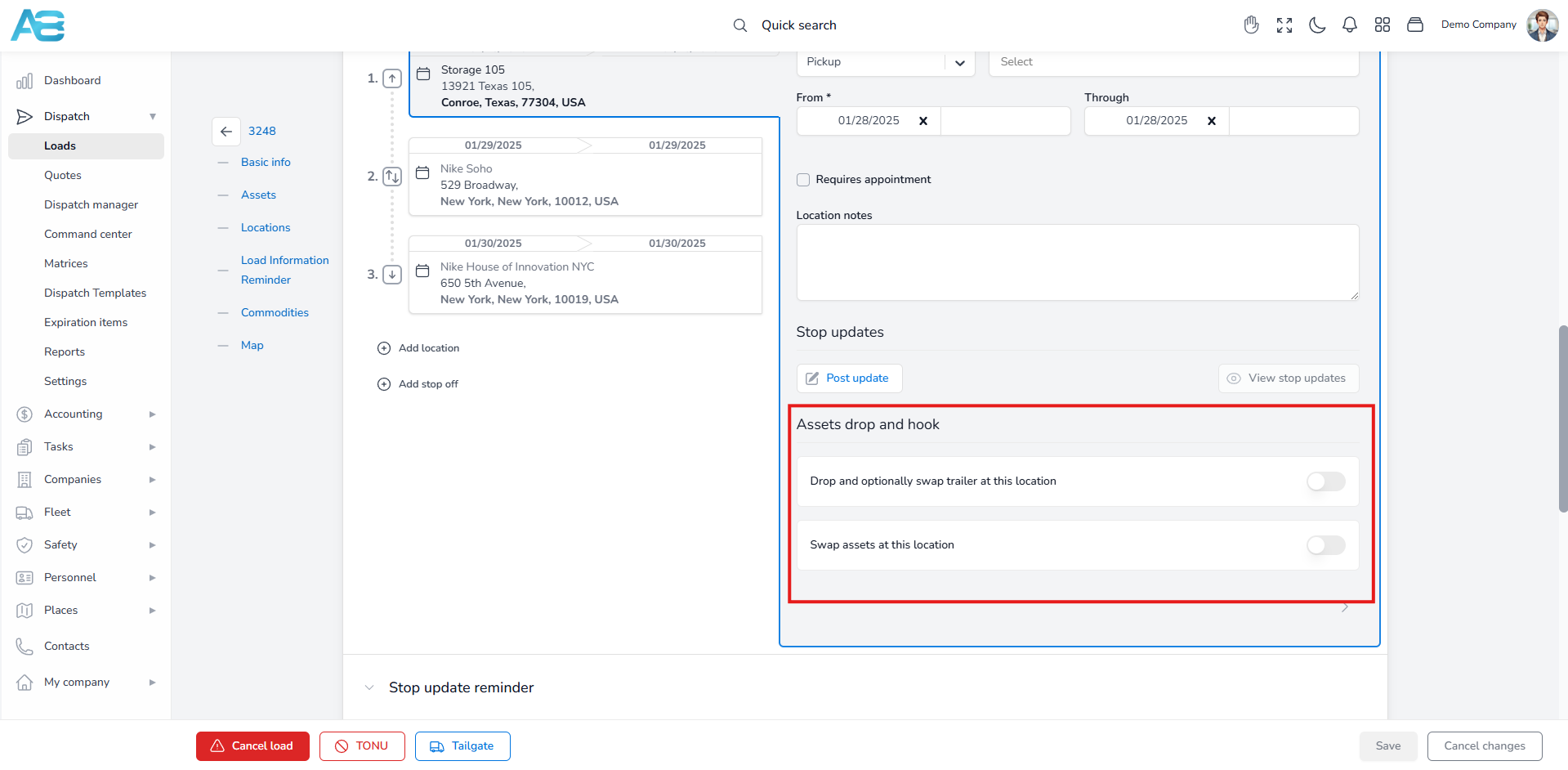Click the Fleet truck icon
1568x770 pixels.
25,513
